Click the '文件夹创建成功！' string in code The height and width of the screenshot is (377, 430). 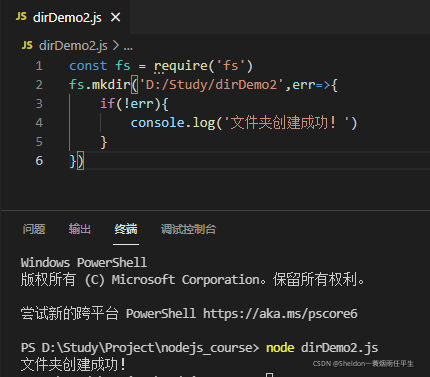tap(287, 123)
